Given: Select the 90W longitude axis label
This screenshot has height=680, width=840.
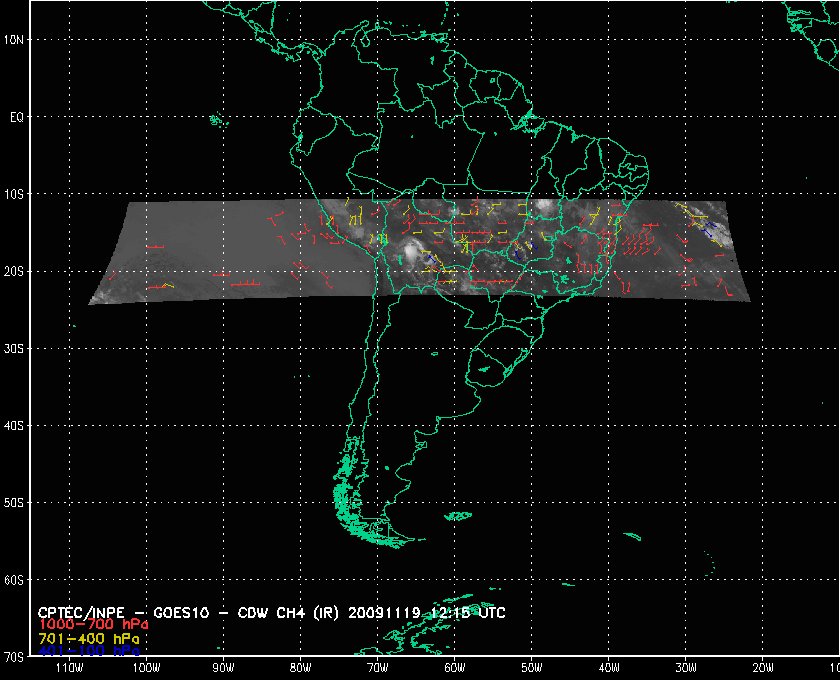Looking at the screenshot, I should click(223, 667).
